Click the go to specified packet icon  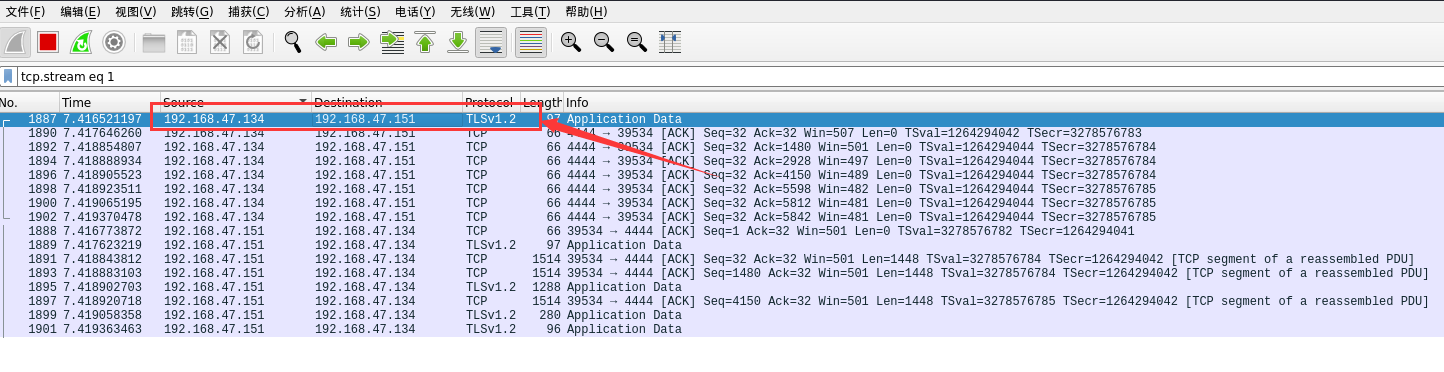[392, 42]
